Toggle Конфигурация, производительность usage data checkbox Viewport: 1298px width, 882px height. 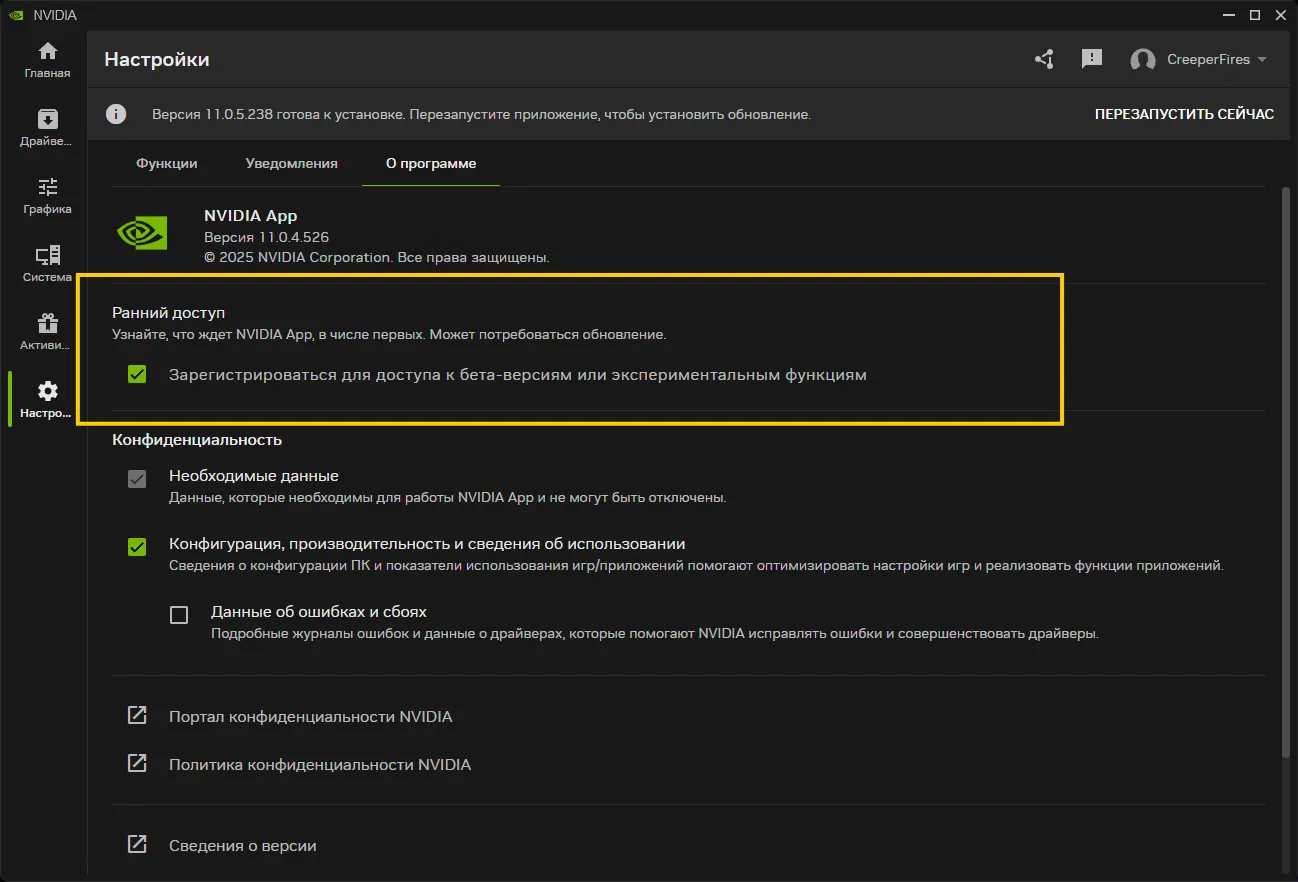[137, 547]
